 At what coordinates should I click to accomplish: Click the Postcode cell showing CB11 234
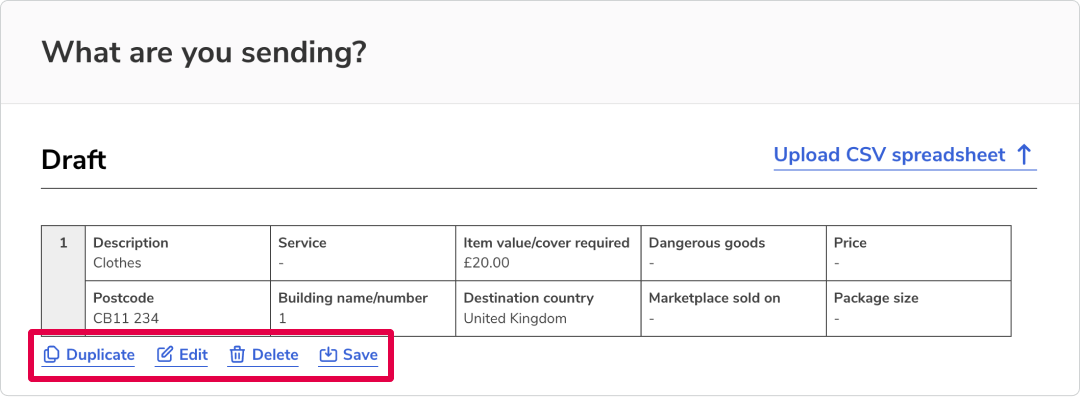(x=178, y=308)
